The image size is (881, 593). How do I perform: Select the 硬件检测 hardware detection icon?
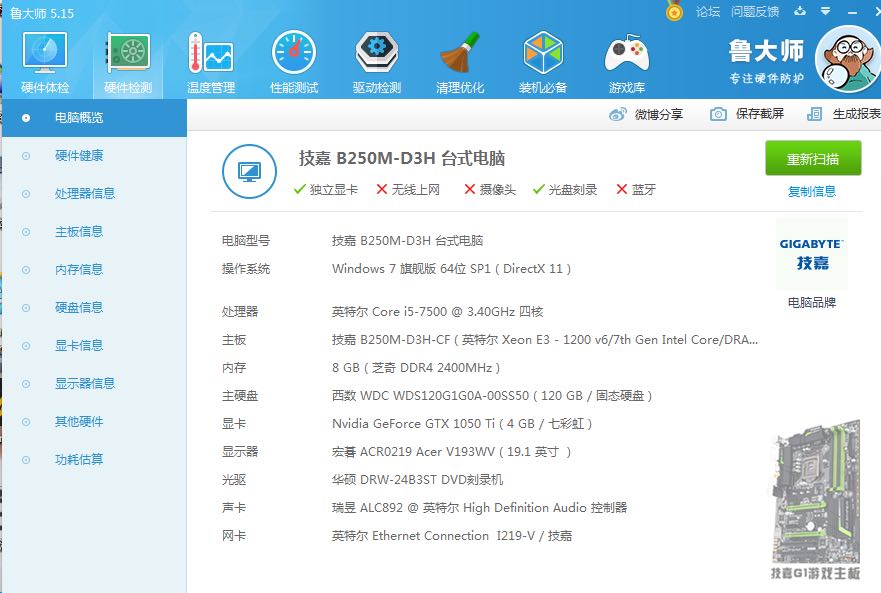click(128, 62)
